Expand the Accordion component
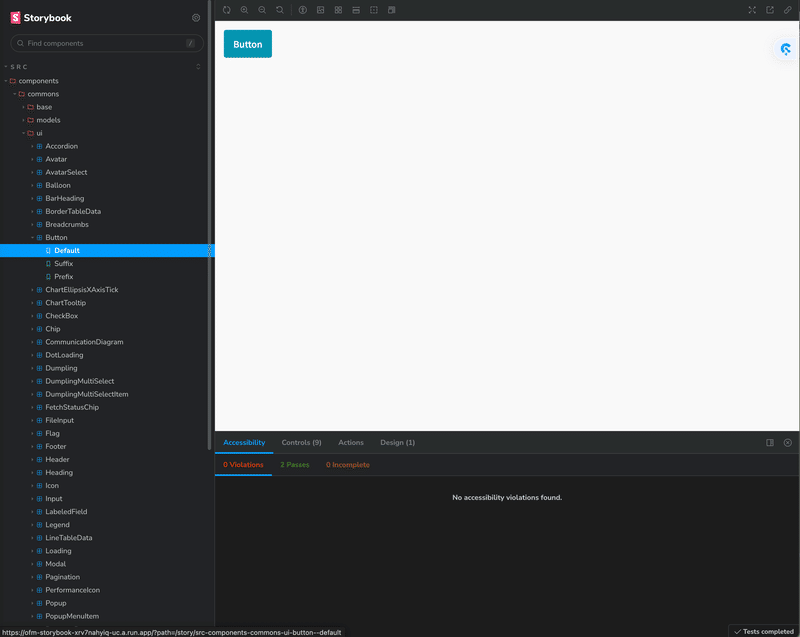The image size is (800, 637). (x=61, y=146)
